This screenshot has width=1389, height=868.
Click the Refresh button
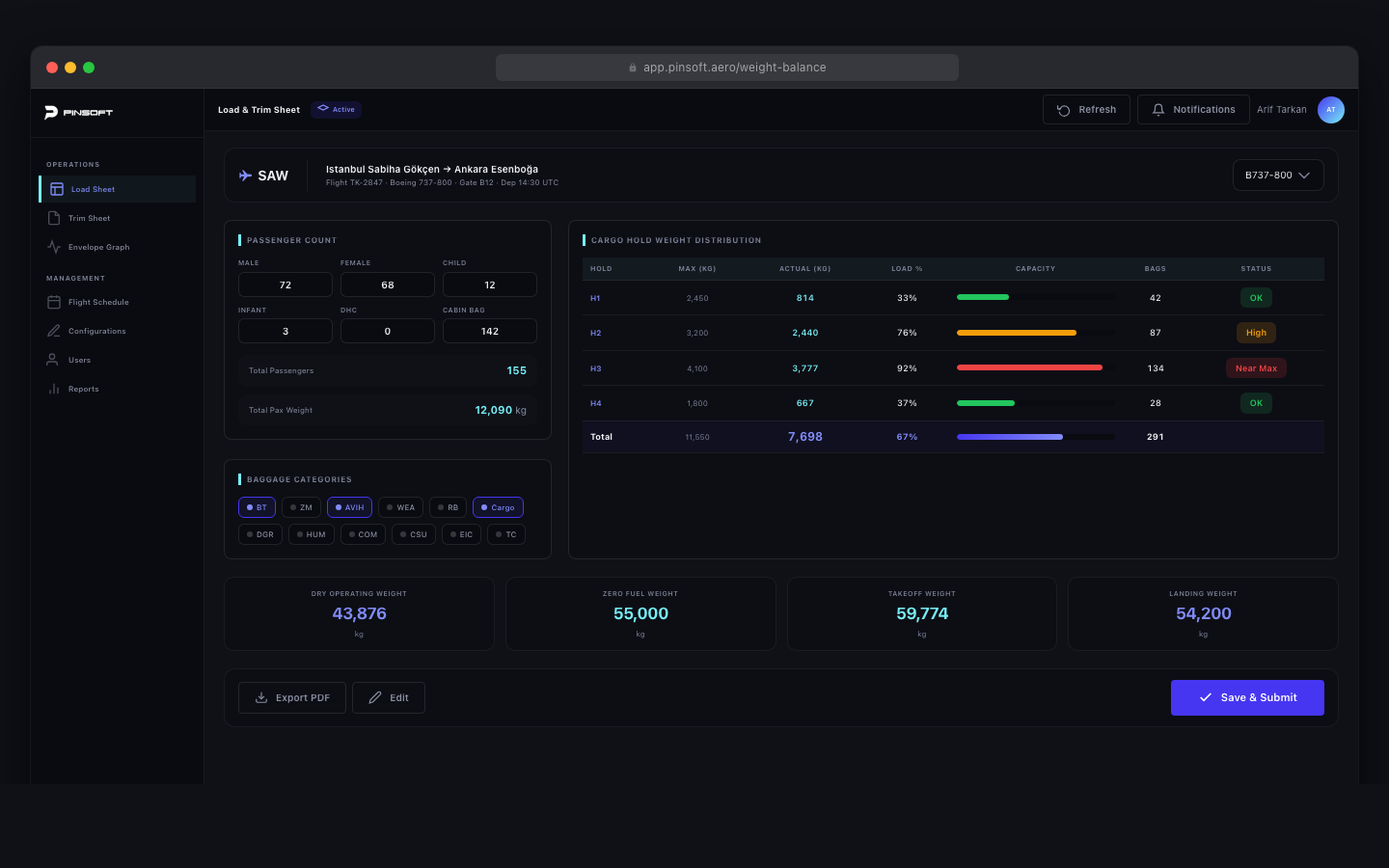pos(1086,110)
